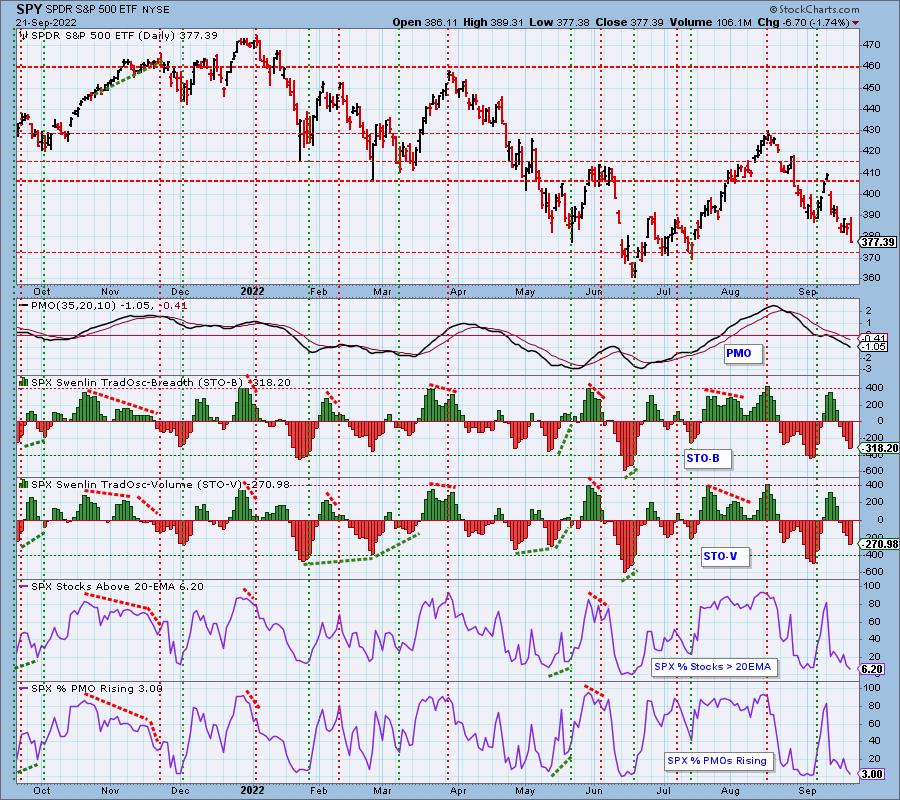The height and width of the screenshot is (800, 900).
Task: Click the Feb label under the price panel
Action: point(319,292)
